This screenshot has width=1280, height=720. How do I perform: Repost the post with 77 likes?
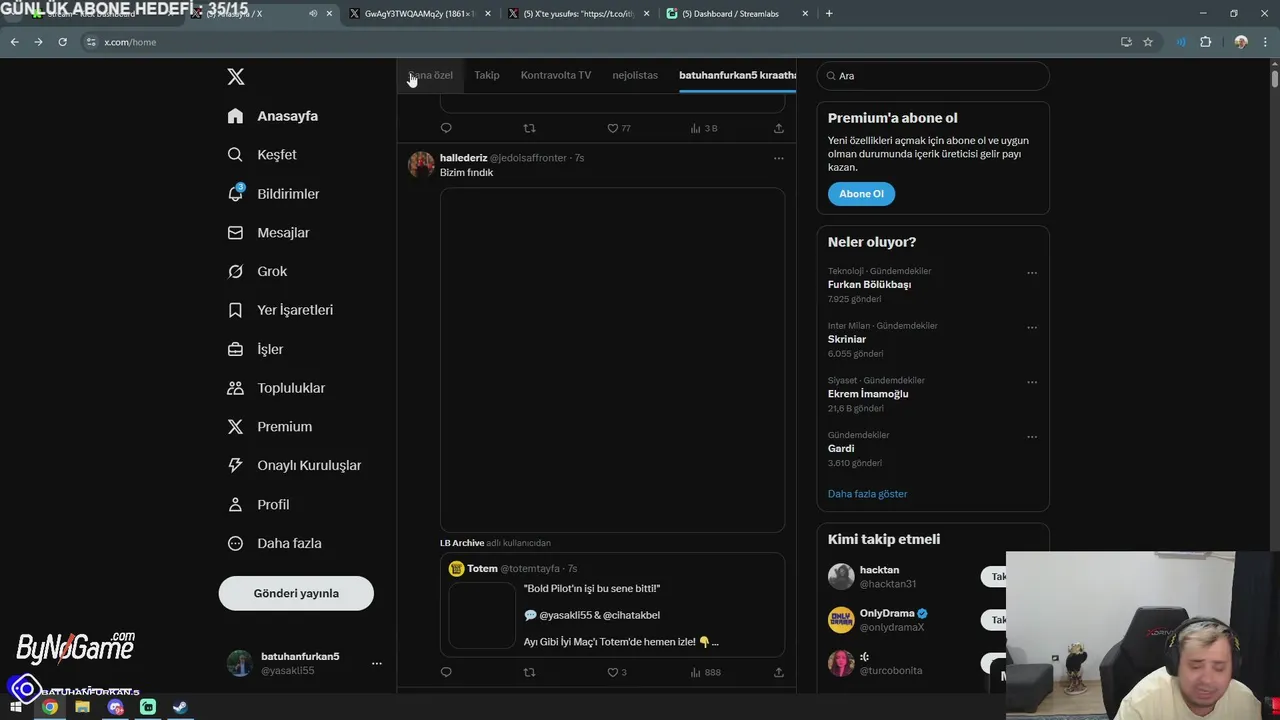click(530, 128)
